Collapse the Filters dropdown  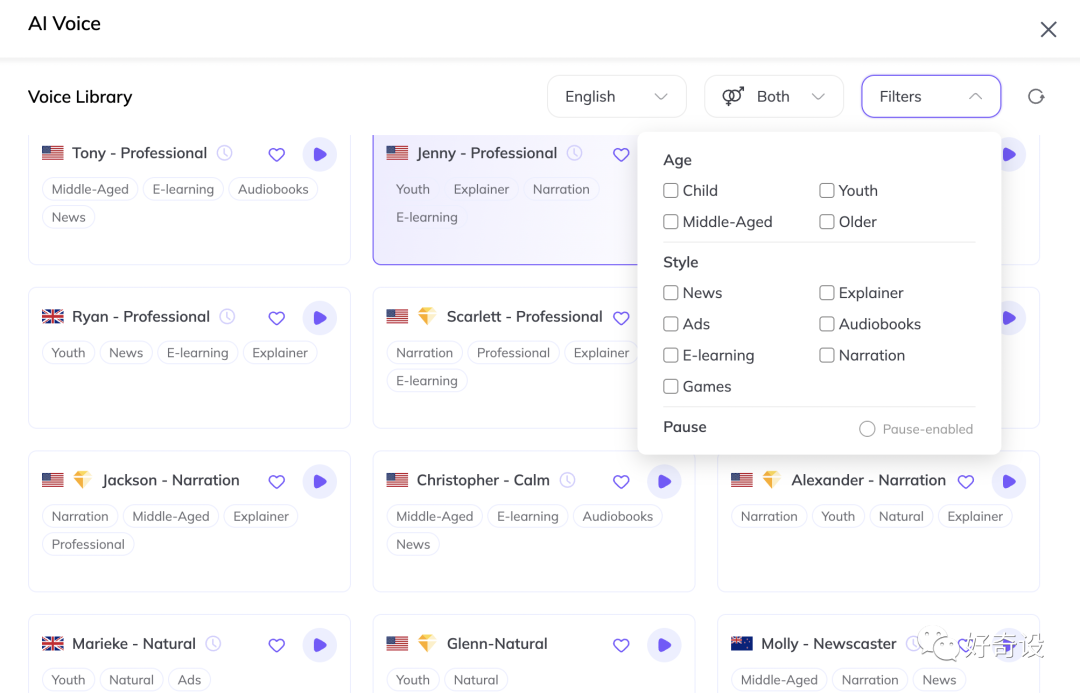tap(931, 96)
